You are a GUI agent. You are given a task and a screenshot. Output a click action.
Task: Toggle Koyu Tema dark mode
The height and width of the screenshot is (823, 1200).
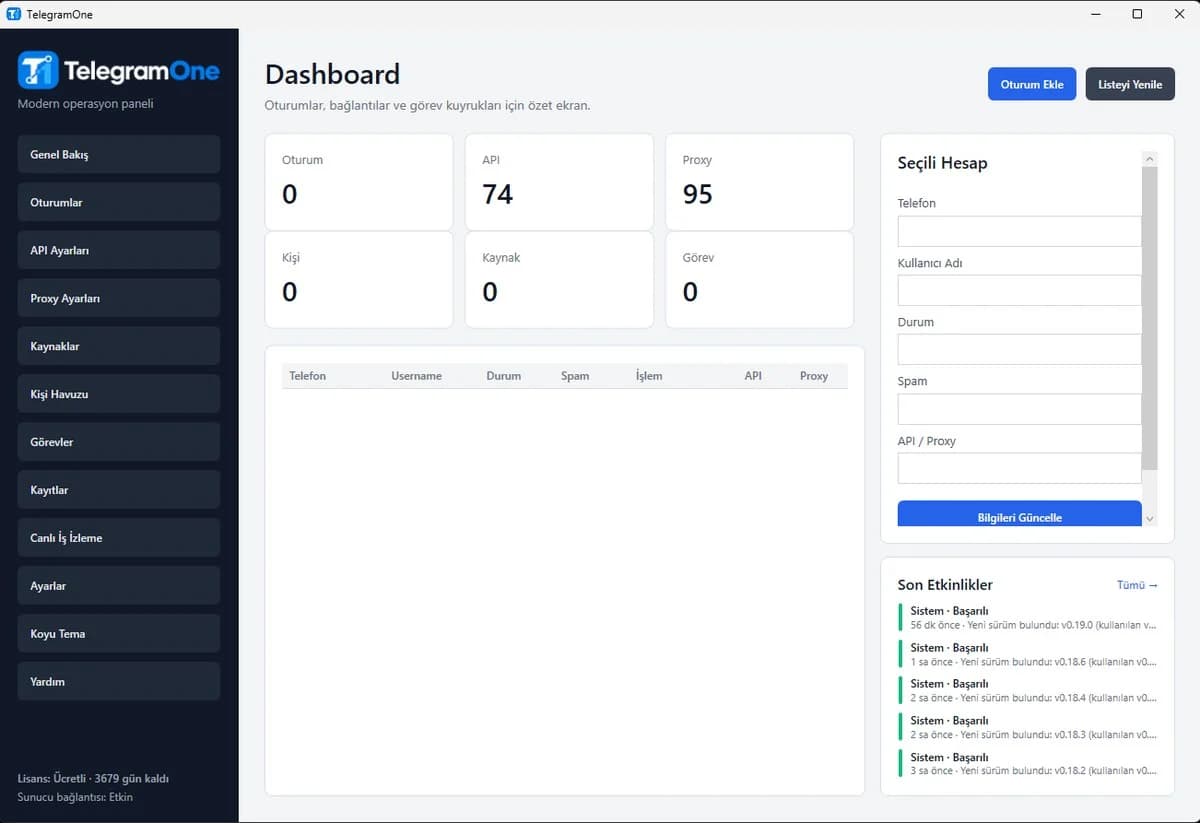coord(119,634)
